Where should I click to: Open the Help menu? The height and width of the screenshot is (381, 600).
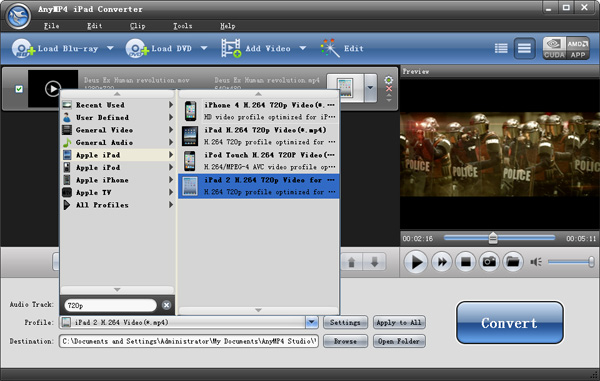click(x=228, y=26)
